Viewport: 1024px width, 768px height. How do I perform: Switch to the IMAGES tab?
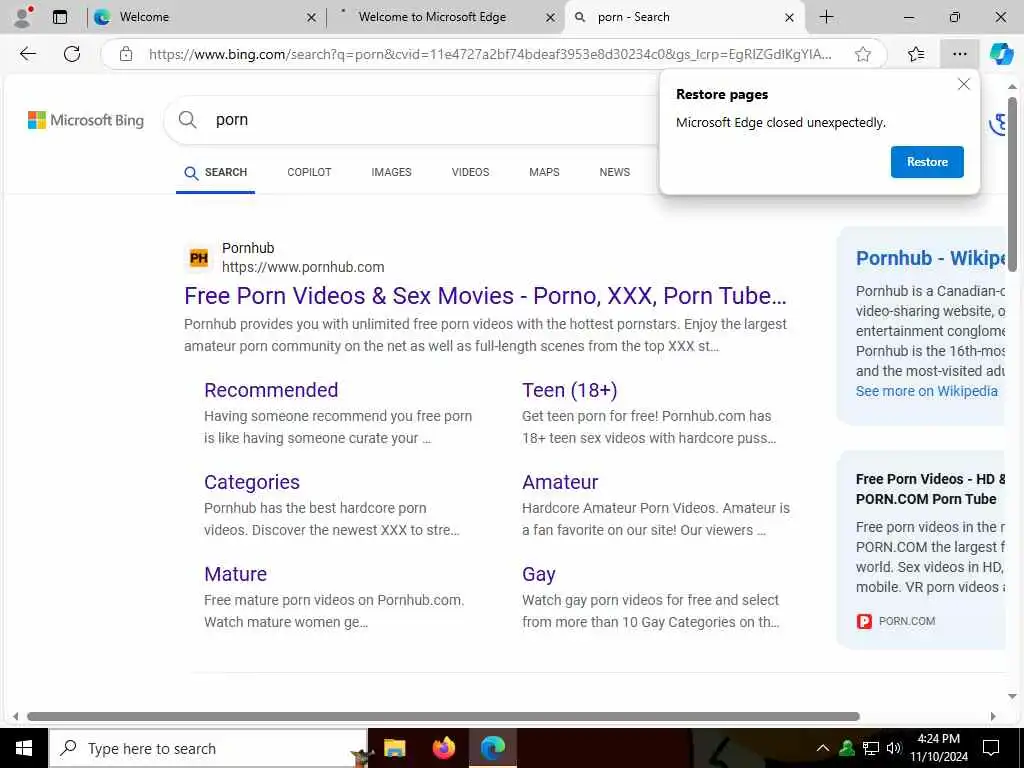pos(391,172)
